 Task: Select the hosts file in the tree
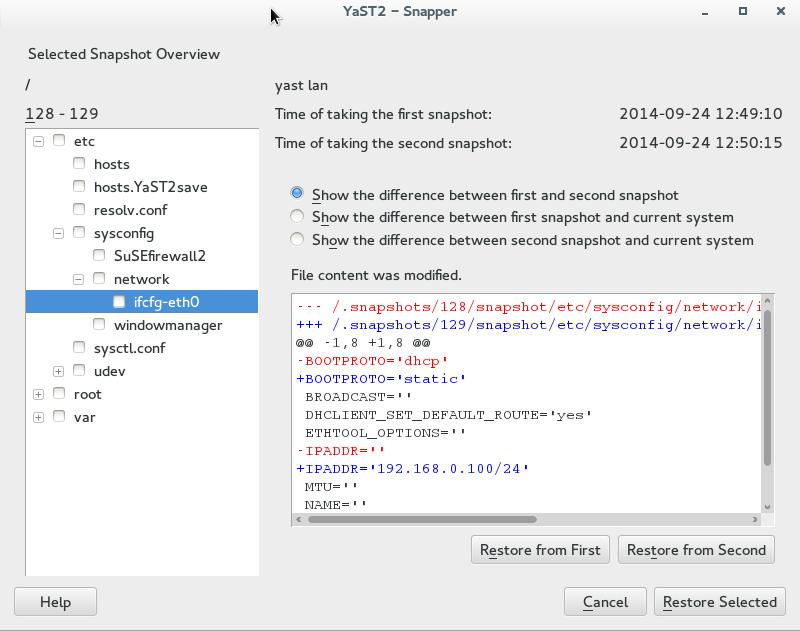(111, 164)
